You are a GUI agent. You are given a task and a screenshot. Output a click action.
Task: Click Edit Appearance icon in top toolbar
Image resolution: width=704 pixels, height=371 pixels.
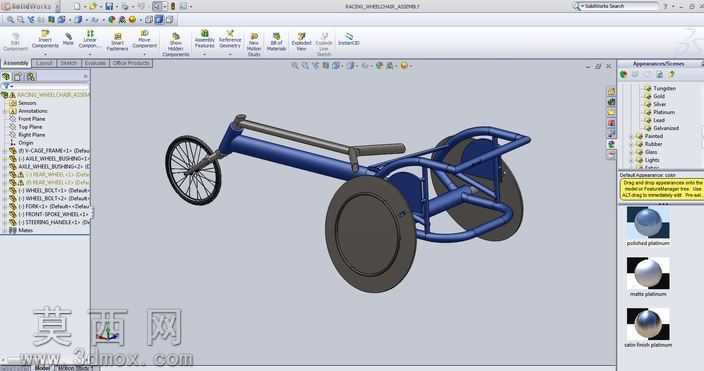tap(111, 20)
